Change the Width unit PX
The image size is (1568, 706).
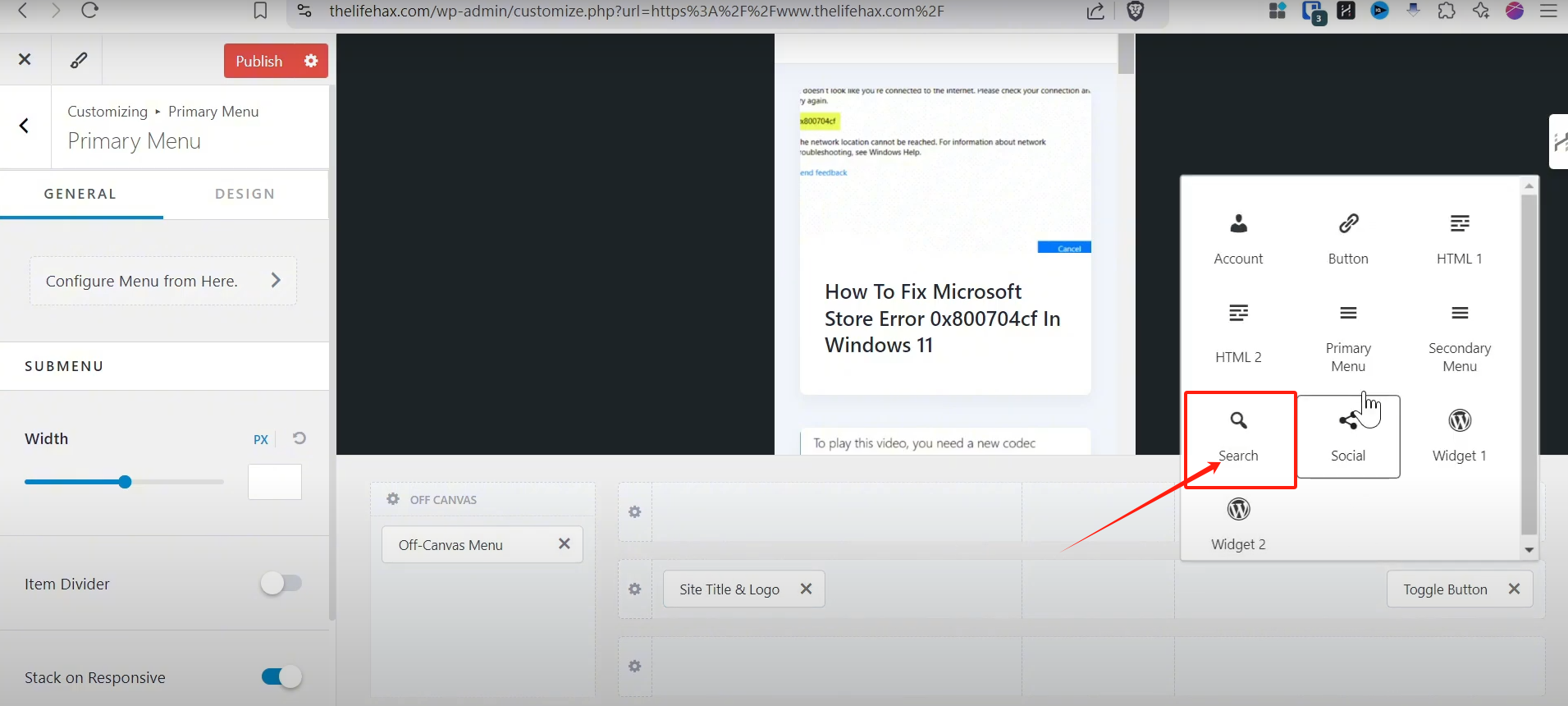(261, 439)
